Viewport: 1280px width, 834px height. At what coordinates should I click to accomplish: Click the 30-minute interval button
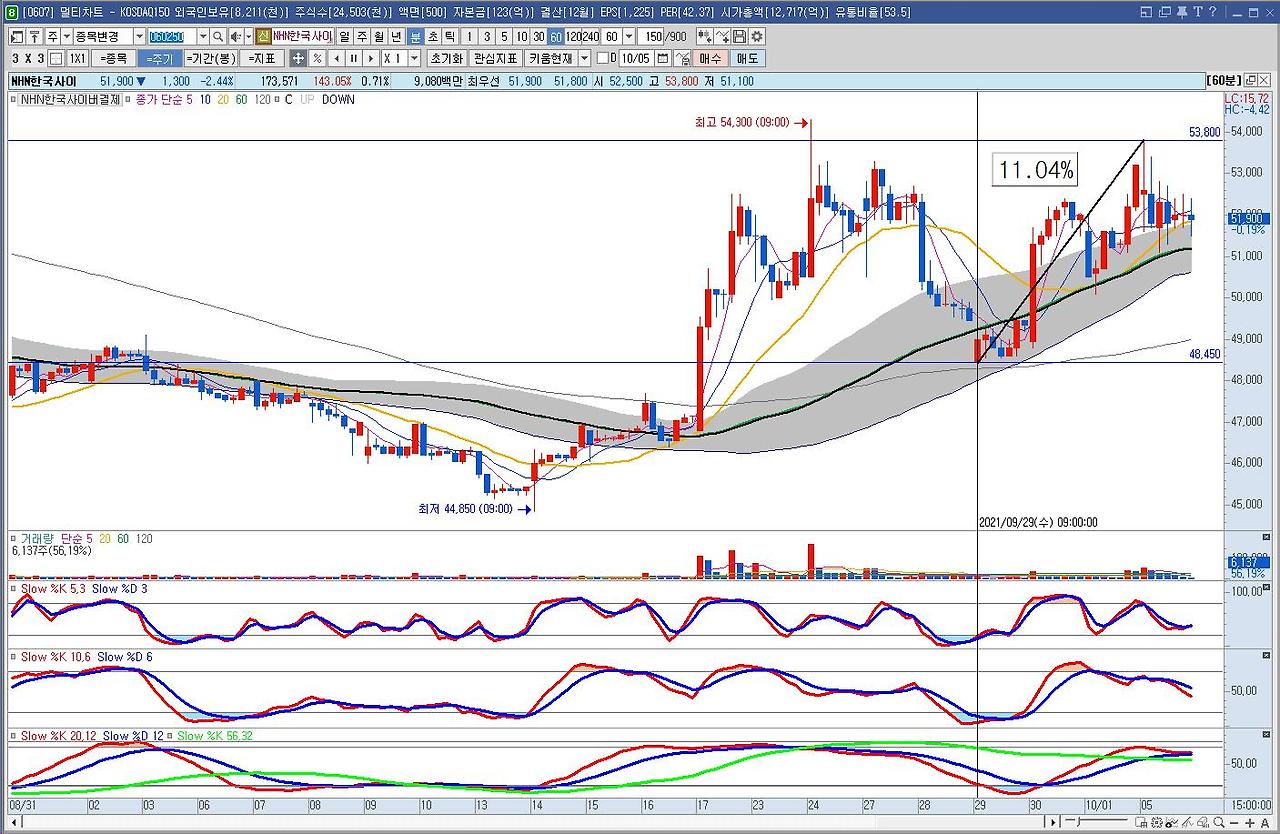pyautogui.click(x=539, y=36)
